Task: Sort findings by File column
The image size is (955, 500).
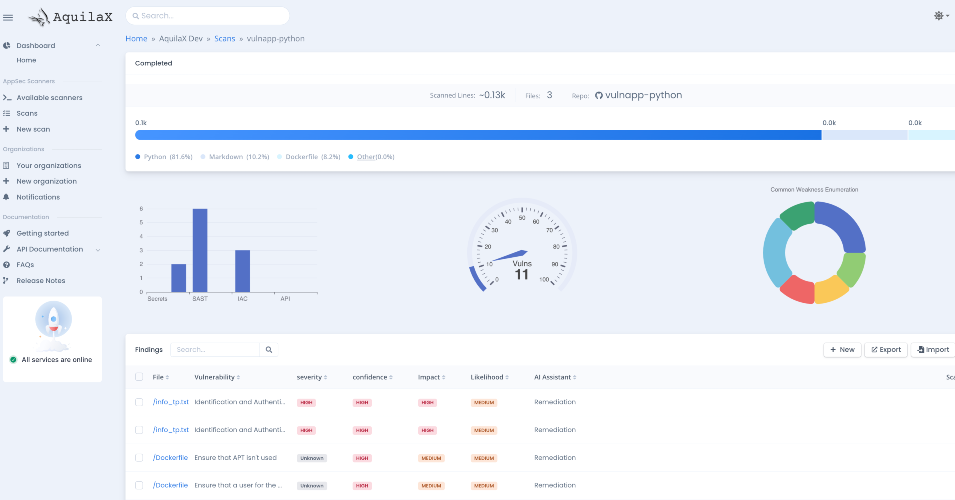Action: 160,378
